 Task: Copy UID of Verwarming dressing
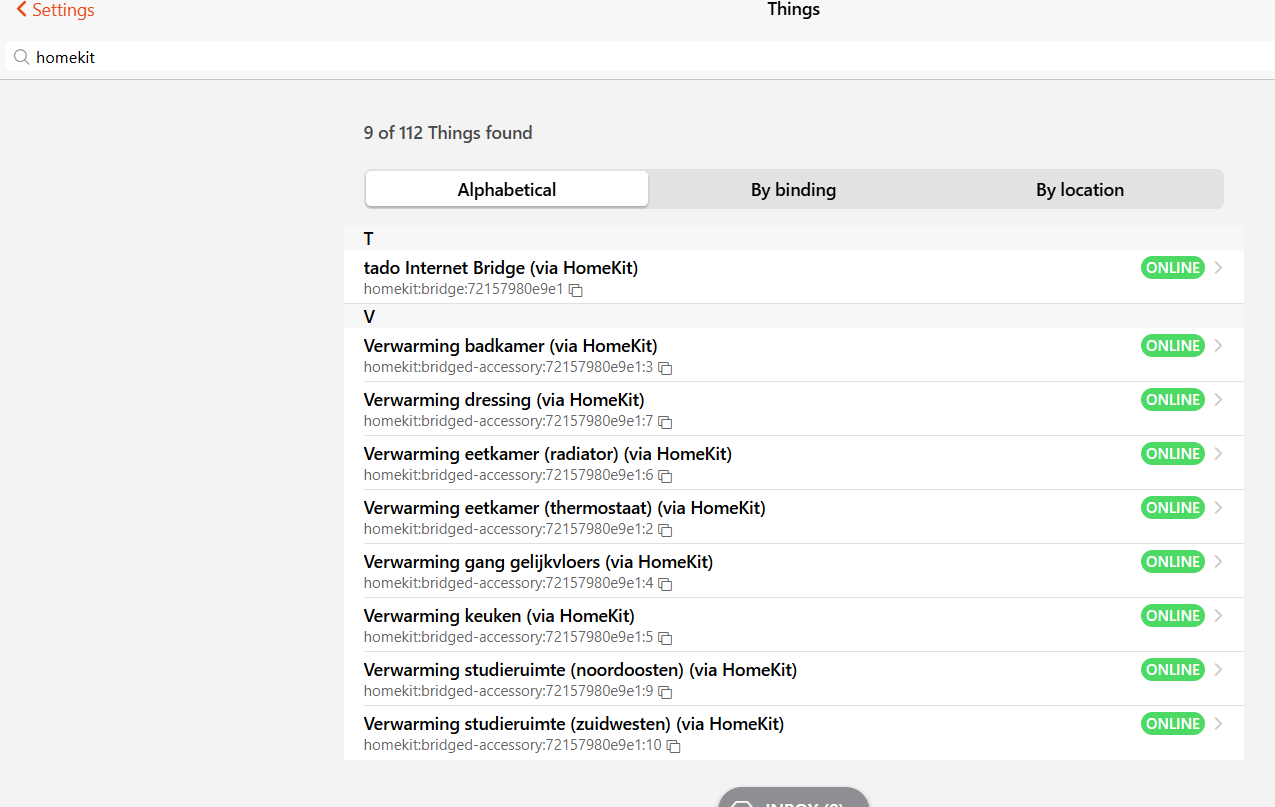pos(665,422)
